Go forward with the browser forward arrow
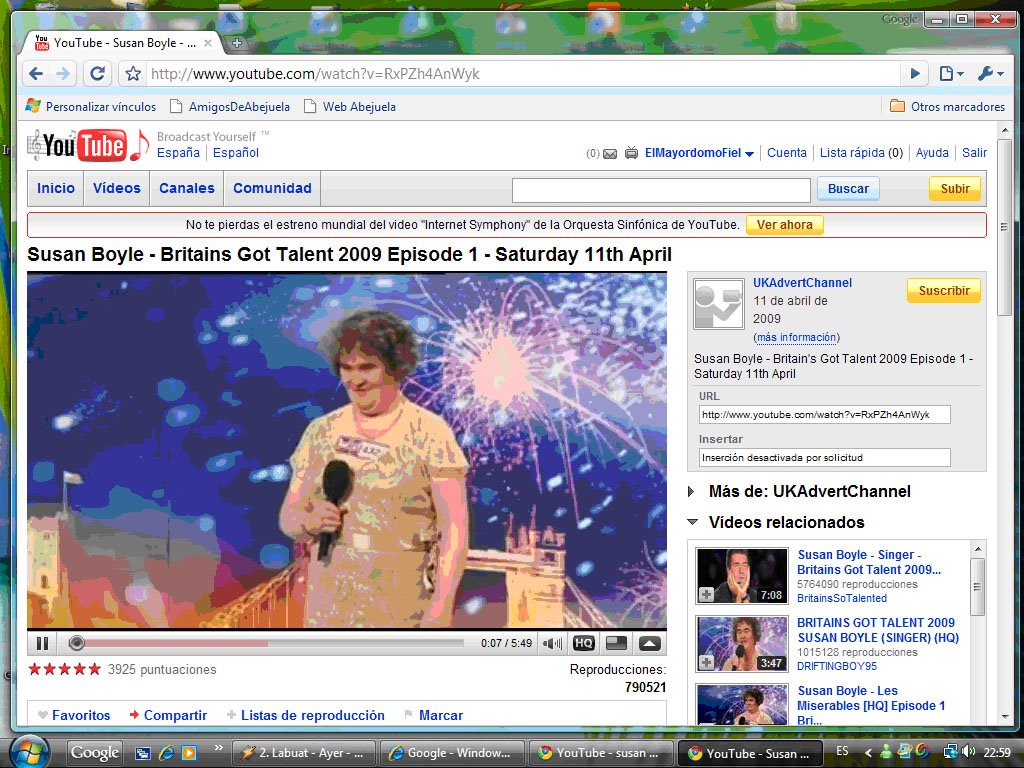Viewport: 1024px width, 768px height. [63, 74]
